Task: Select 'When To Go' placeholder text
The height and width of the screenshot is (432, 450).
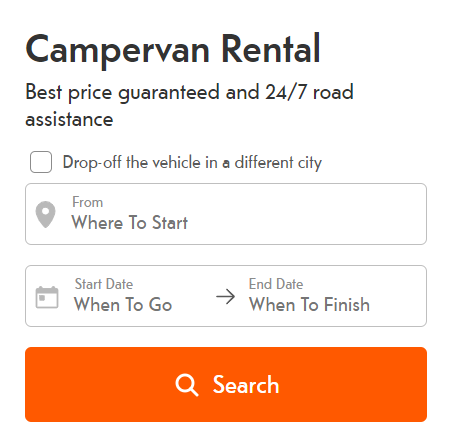Action: pos(123,305)
